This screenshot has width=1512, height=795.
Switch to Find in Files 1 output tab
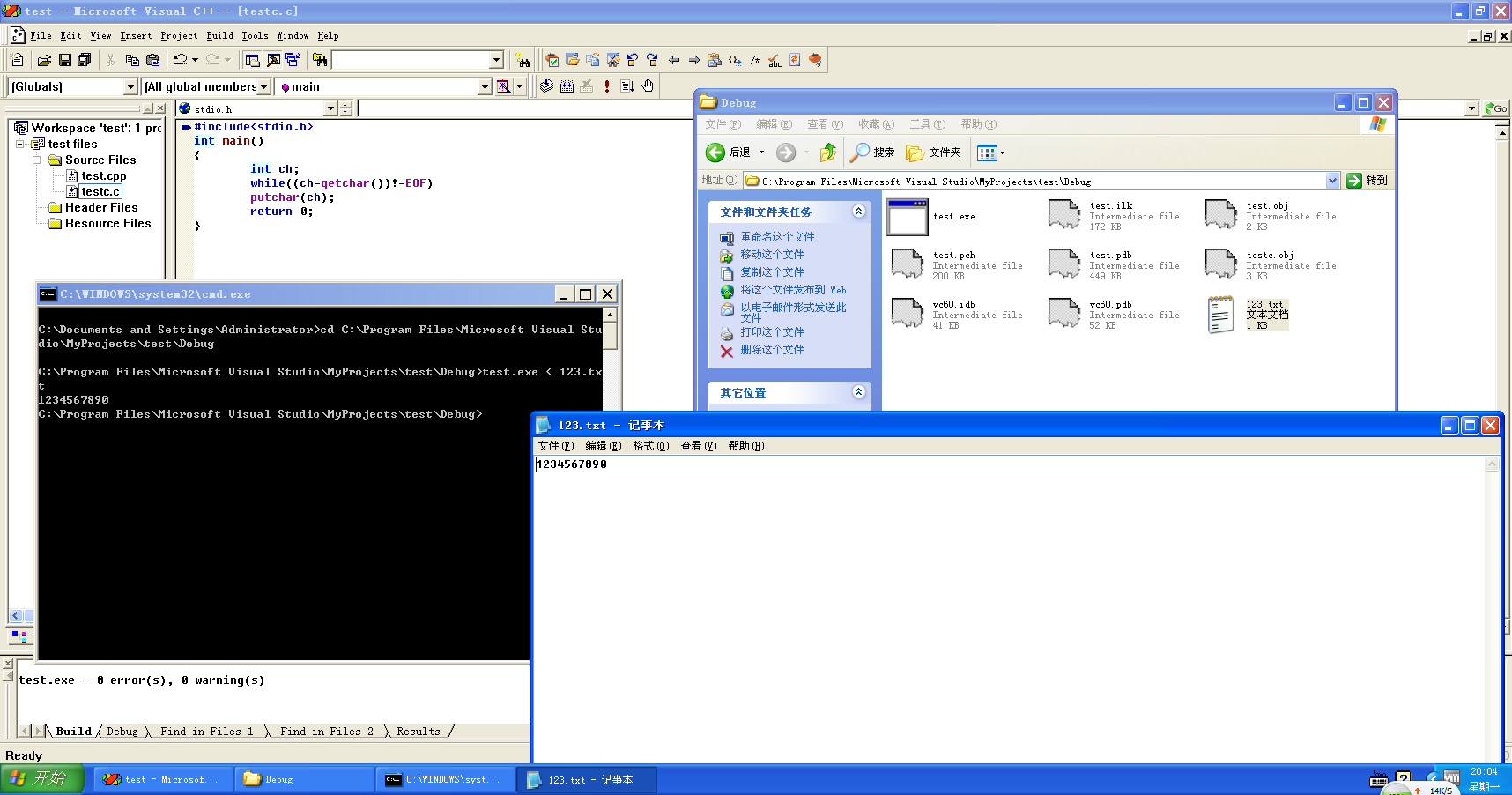click(x=206, y=732)
